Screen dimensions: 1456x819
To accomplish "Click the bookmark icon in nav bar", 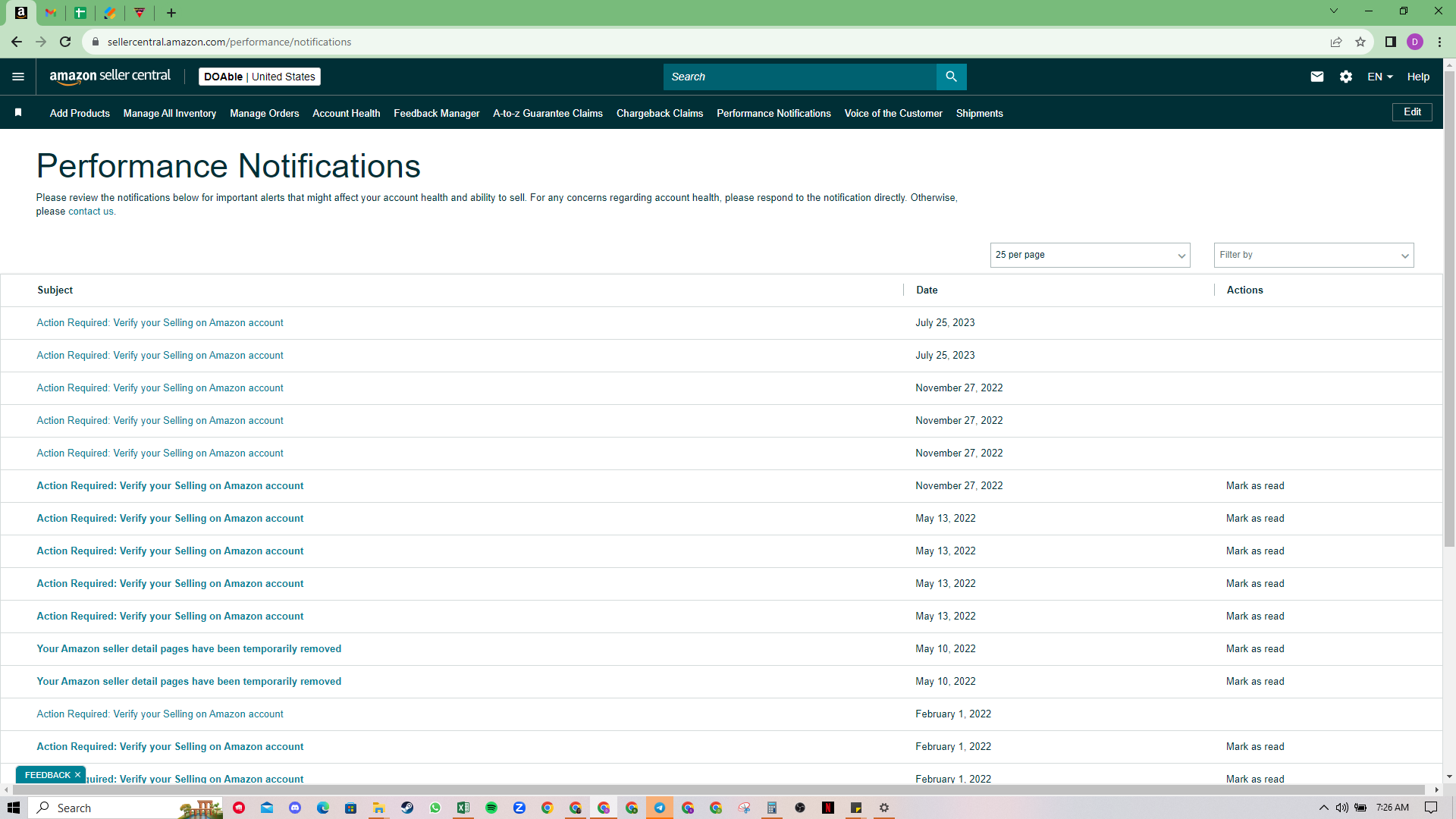I will point(18,112).
